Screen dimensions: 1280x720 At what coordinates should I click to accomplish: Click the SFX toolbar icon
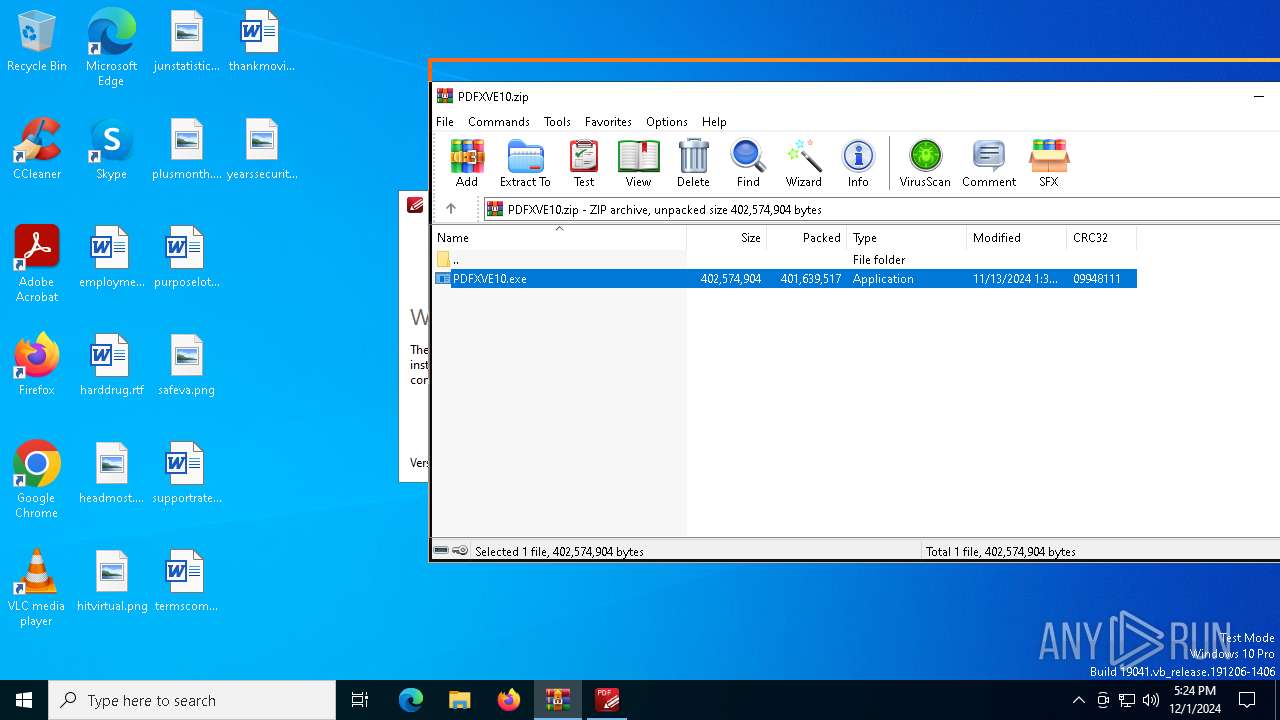1048,163
